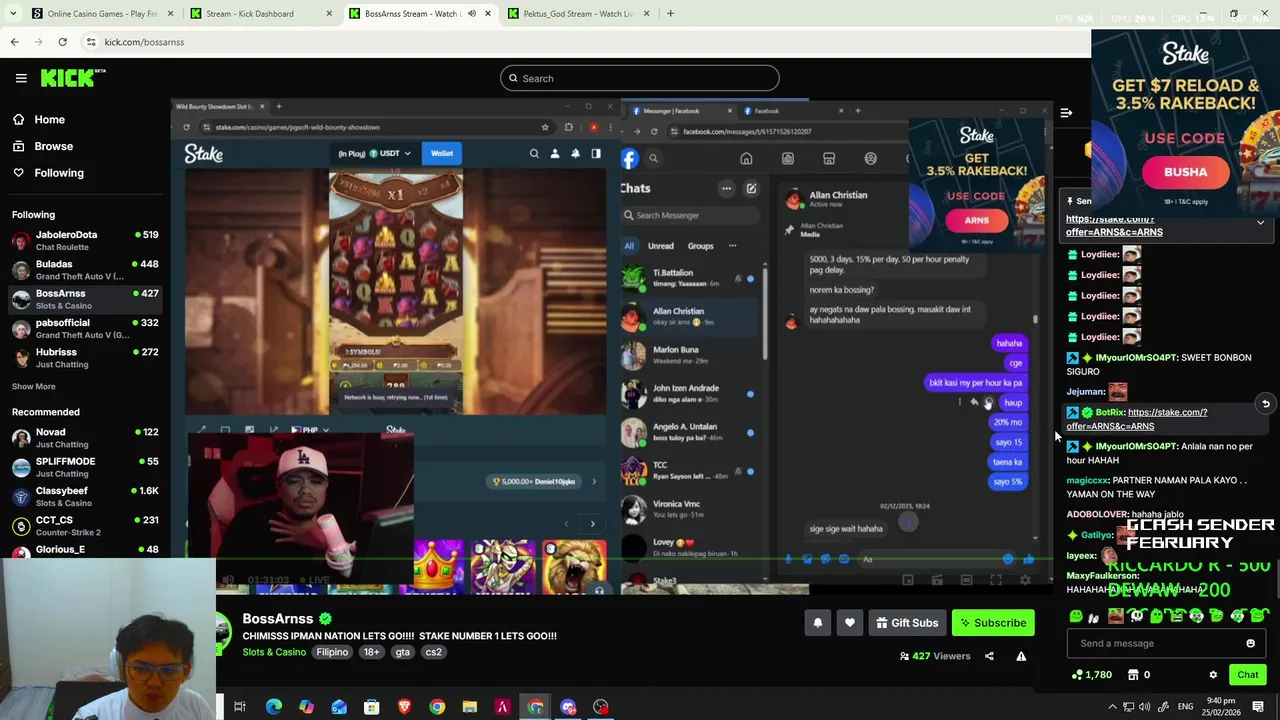Collapse the chat panel
Viewport: 1280px width, 720px height.
point(1066,113)
